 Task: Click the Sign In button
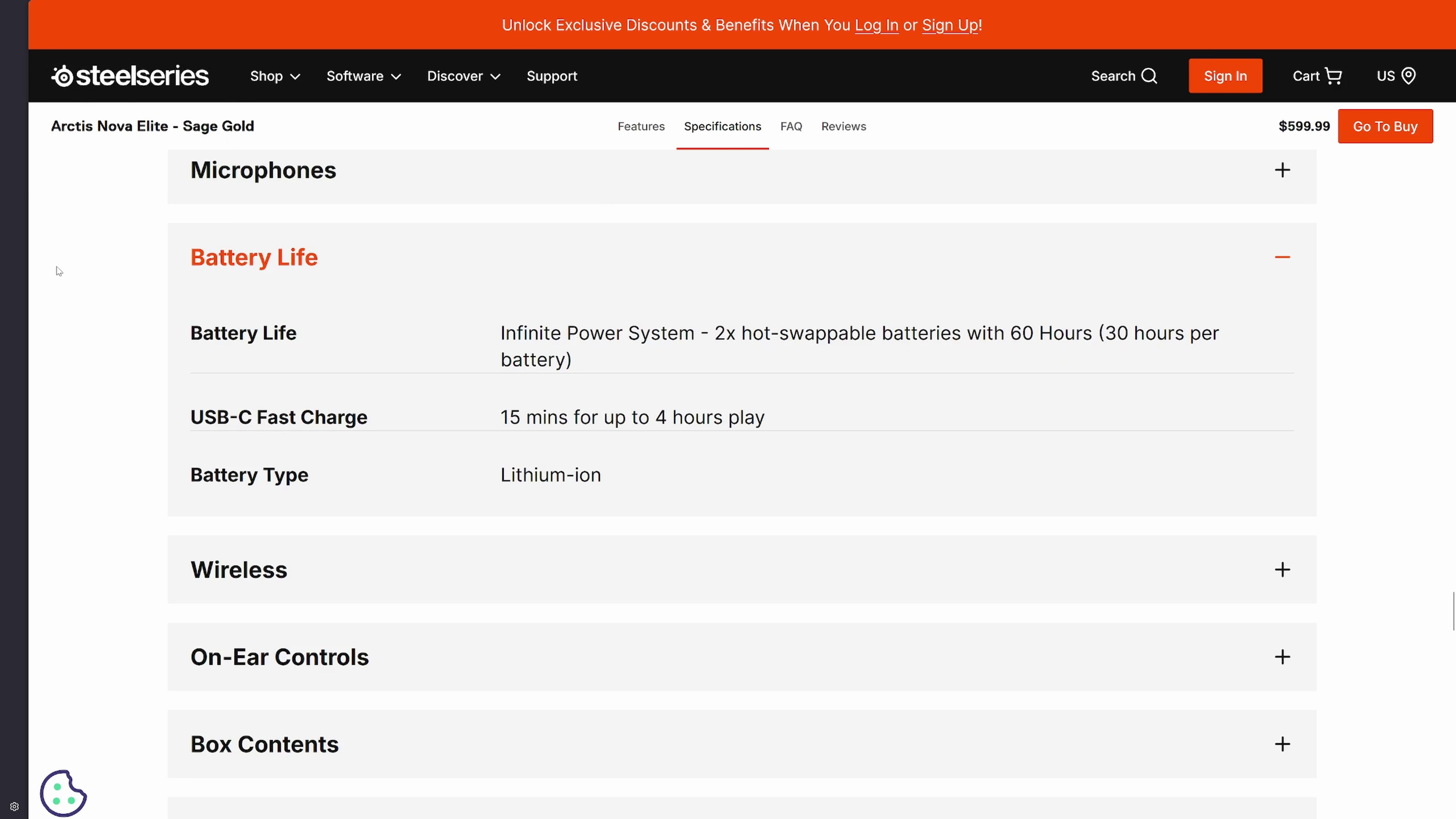pos(1225,76)
